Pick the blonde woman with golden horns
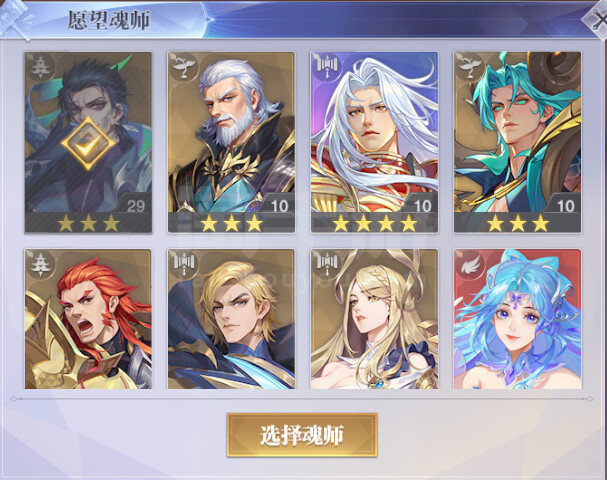 coord(374,319)
